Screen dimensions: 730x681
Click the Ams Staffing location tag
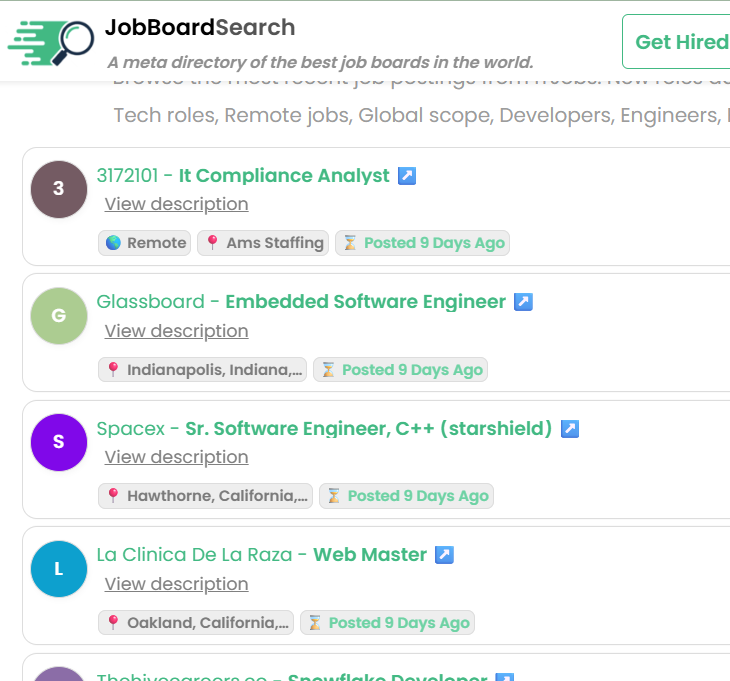[x=264, y=243]
